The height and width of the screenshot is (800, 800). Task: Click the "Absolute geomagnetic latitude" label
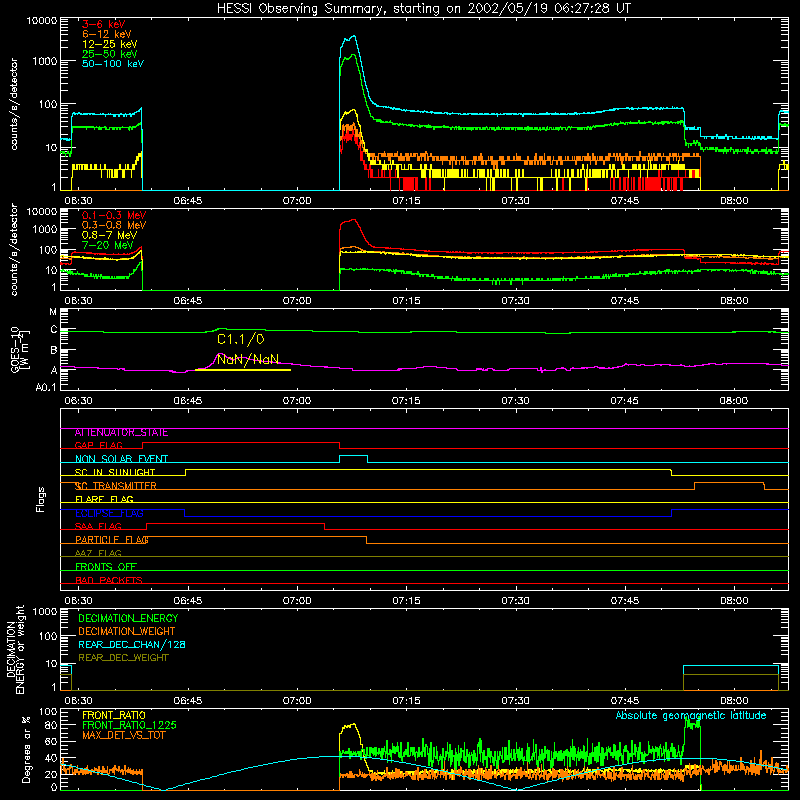(691, 716)
